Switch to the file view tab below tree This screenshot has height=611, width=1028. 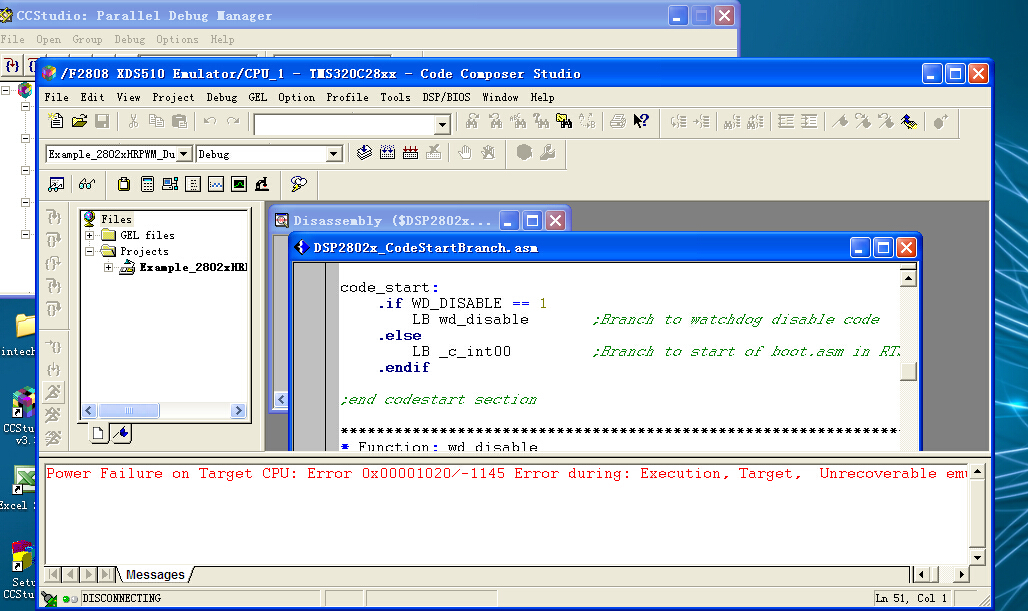tap(98, 433)
